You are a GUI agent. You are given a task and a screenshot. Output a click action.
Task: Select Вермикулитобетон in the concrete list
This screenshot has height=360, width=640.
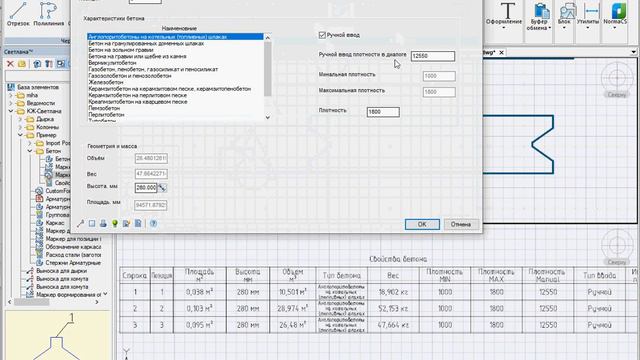pyautogui.click(x=112, y=63)
